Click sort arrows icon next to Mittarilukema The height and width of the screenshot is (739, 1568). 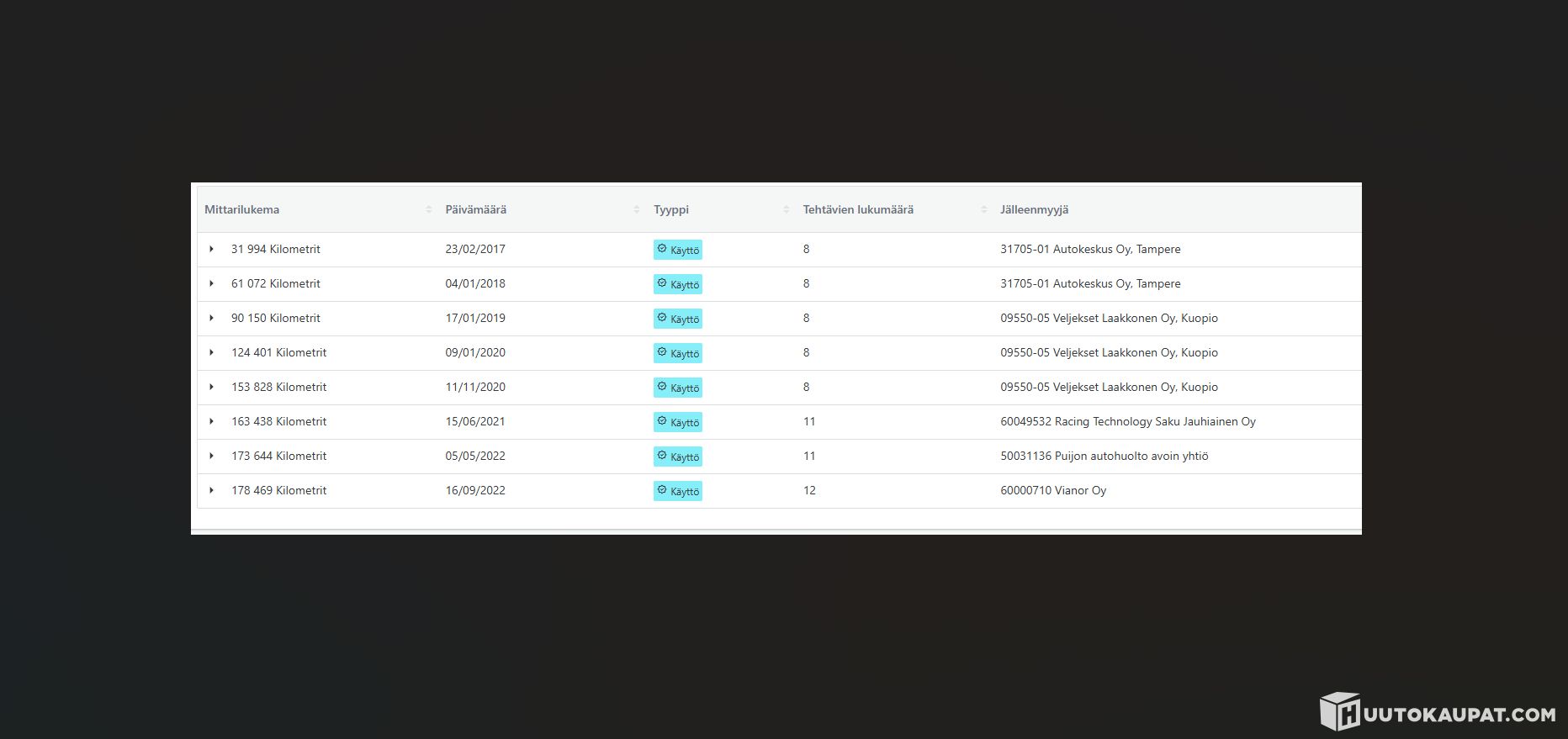(x=428, y=209)
